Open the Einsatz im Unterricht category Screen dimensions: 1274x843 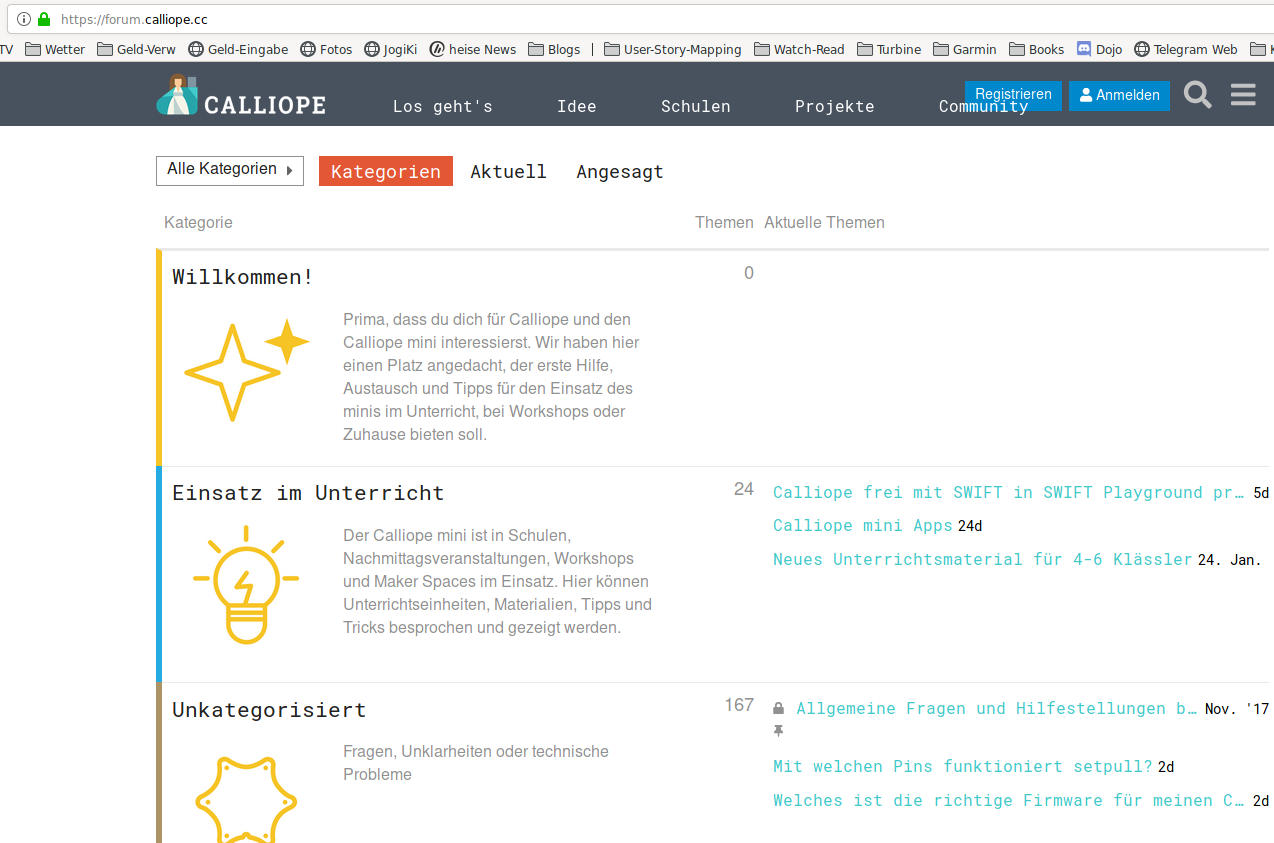[308, 493]
